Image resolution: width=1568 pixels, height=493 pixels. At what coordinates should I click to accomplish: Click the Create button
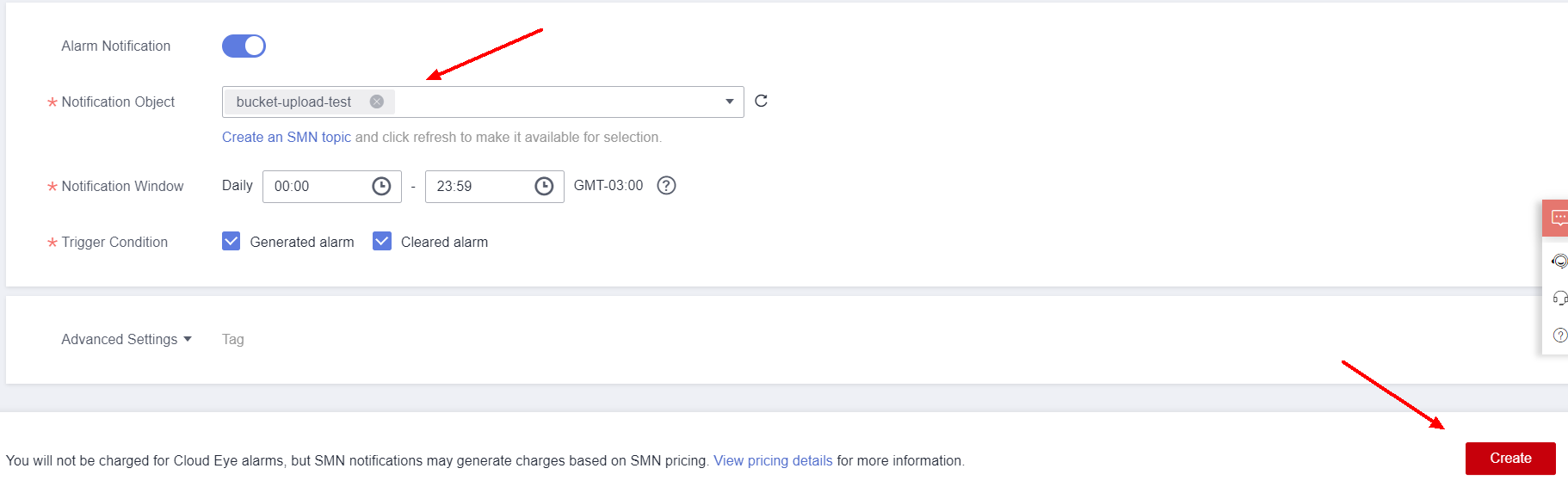1510,459
